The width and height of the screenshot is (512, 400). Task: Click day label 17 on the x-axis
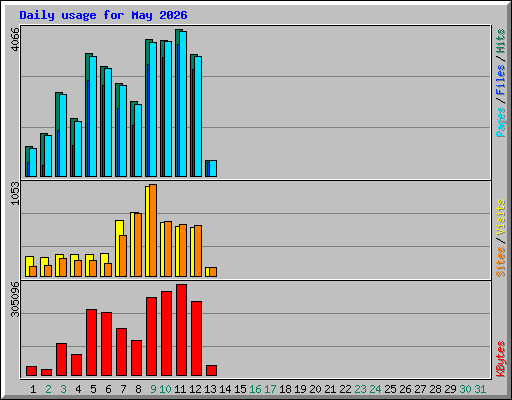coord(270,389)
